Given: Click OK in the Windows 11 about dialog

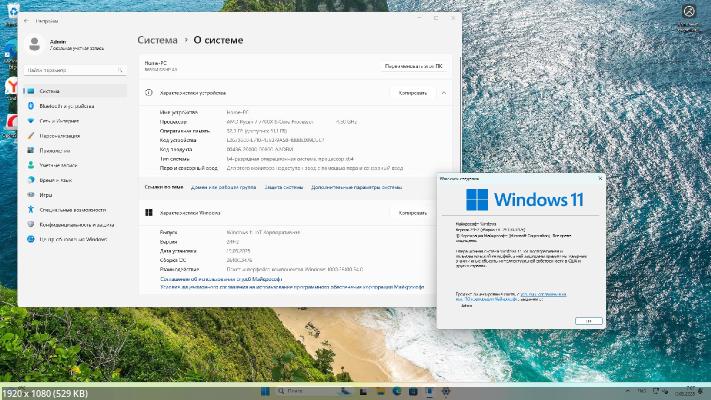Looking at the screenshot, I should click(589, 321).
